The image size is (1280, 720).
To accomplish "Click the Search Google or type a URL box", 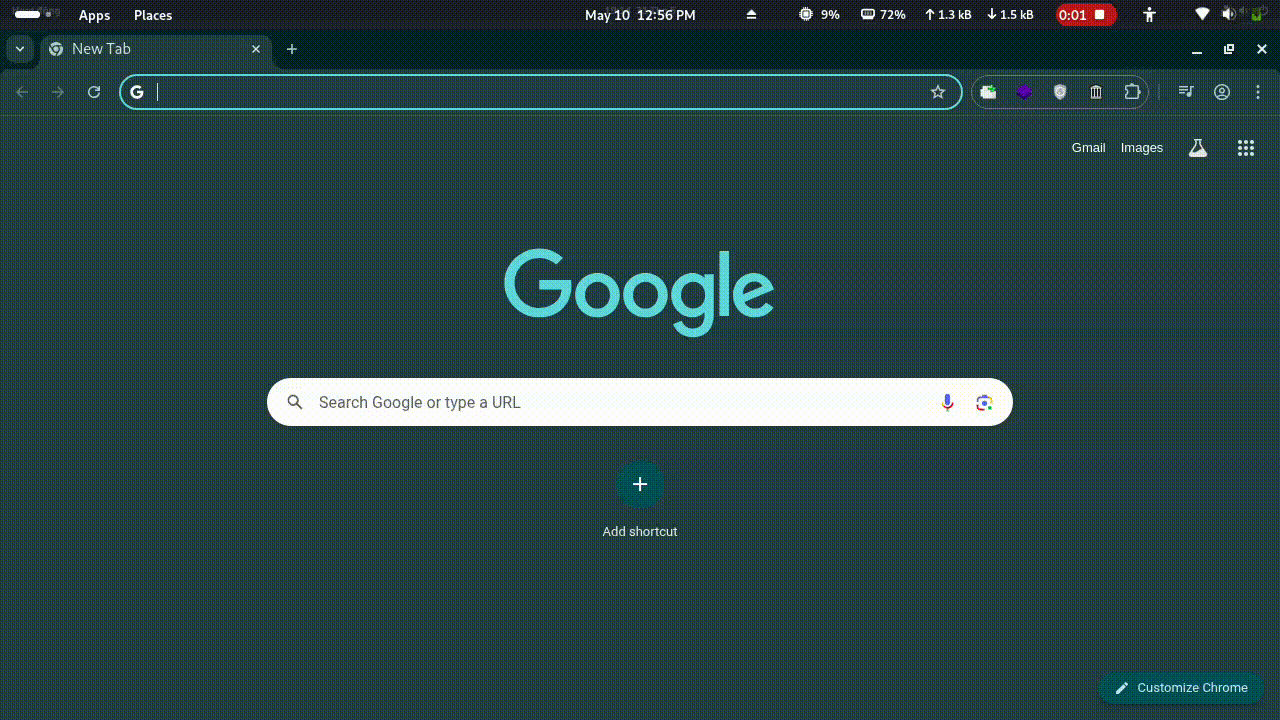I will (640, 402).
